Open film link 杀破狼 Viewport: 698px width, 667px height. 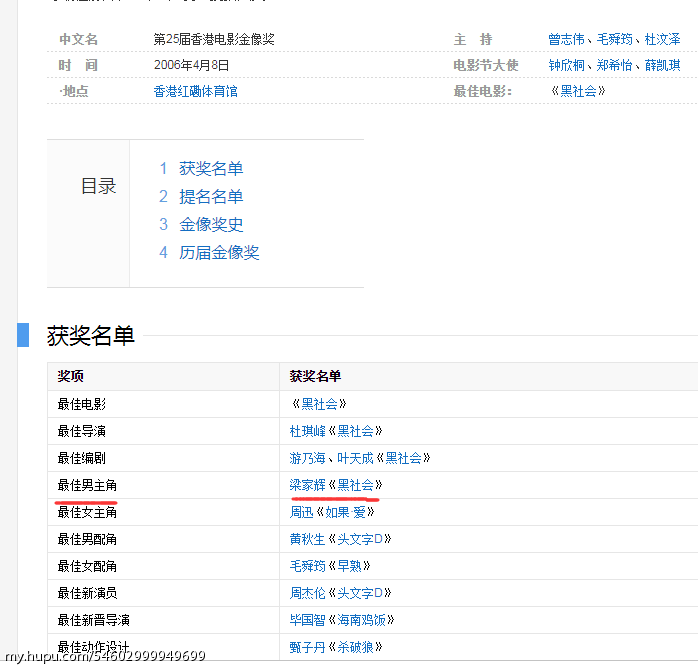tap(355, 647)
